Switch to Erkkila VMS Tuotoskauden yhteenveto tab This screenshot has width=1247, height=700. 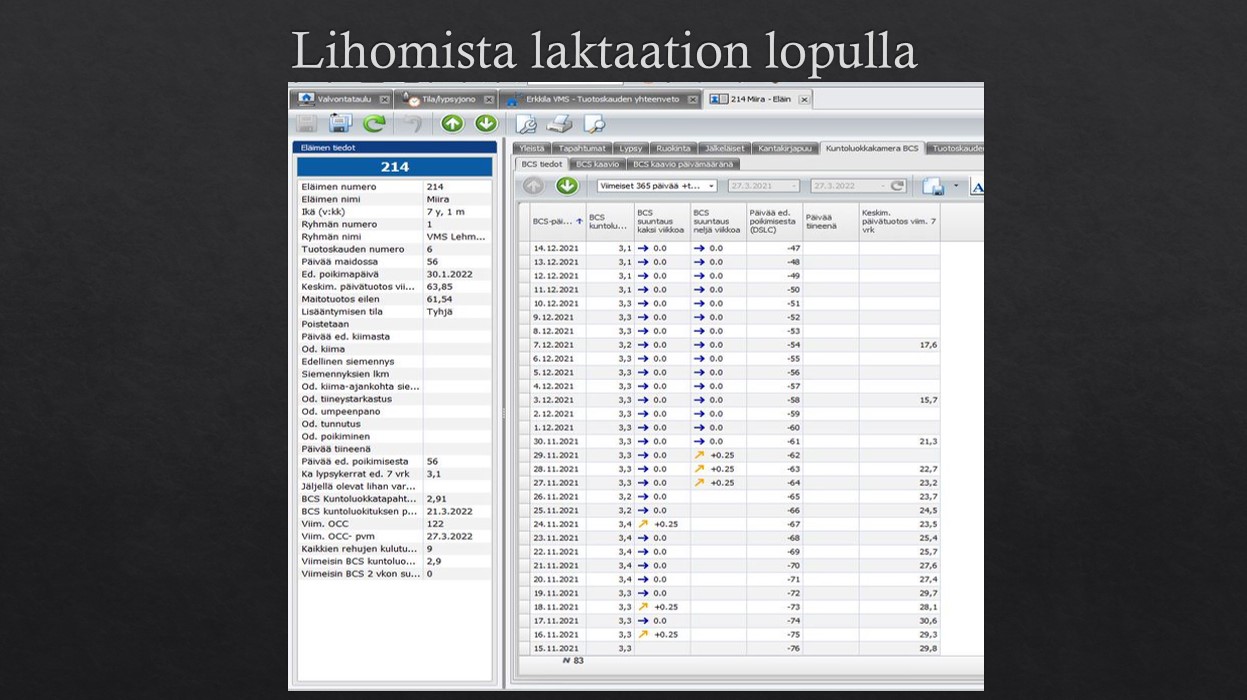pyautogui.click(x=602, y=100)
